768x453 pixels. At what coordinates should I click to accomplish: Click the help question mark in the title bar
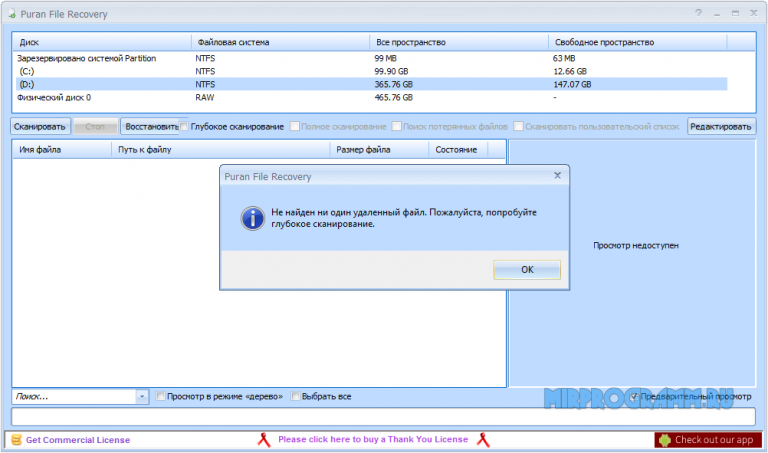698,13
